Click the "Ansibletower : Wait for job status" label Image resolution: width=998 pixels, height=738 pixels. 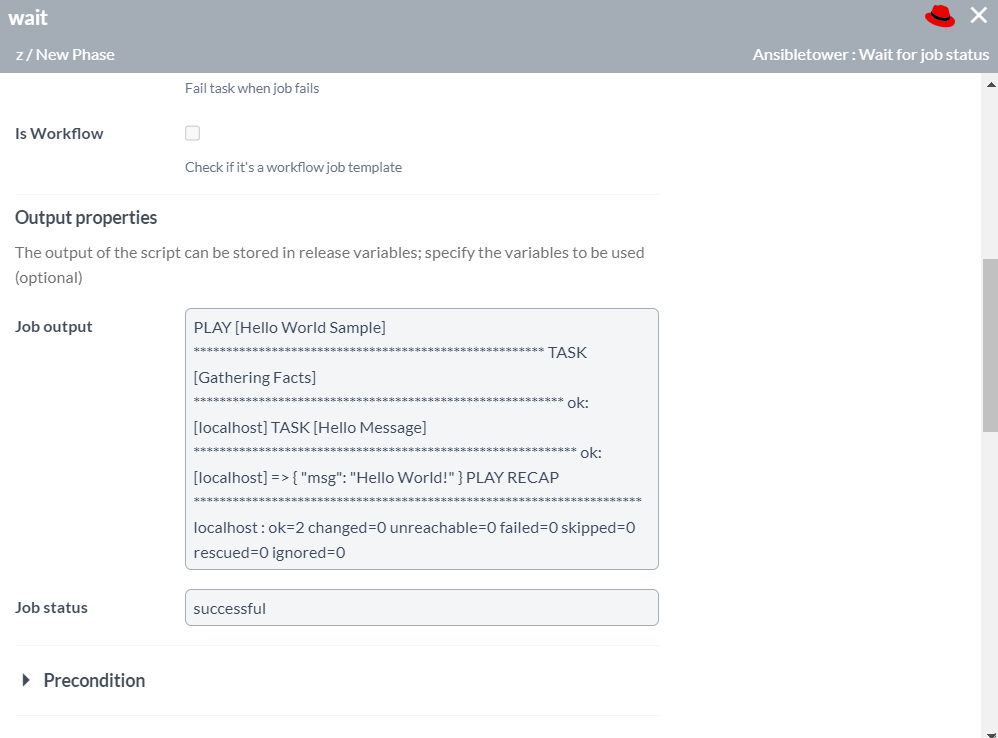[x=870, y=54]
